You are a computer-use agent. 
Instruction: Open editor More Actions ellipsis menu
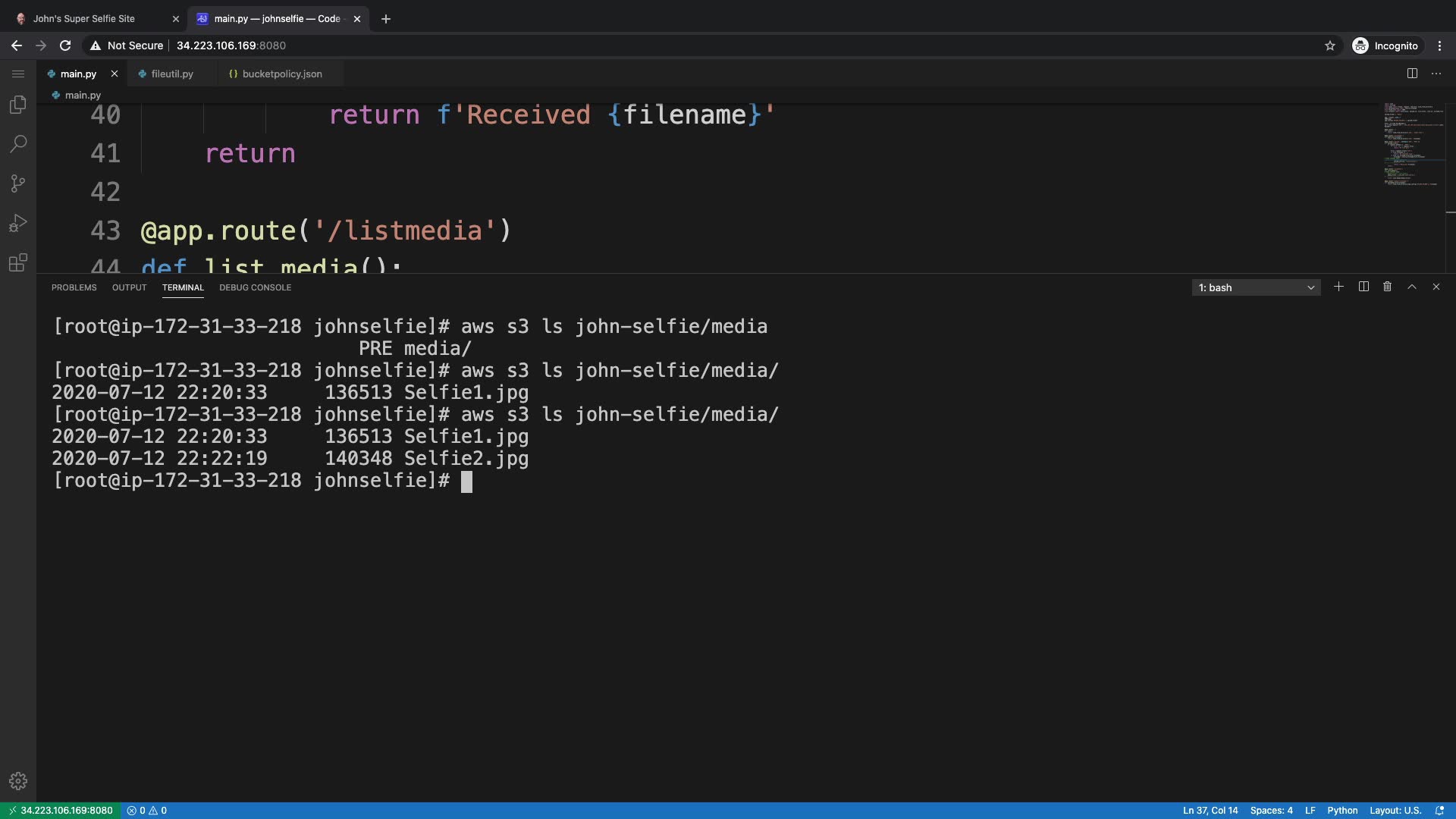click(1436, 74)
